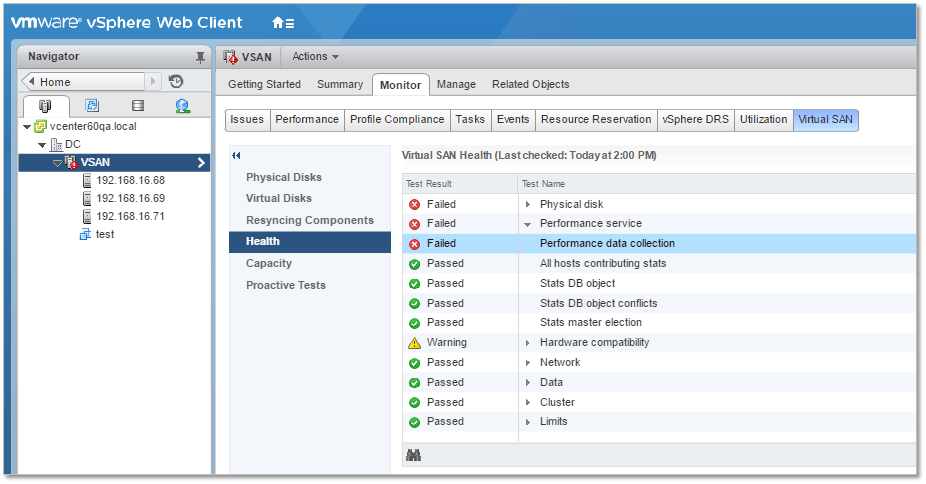Click the failed icon for Physical disk
The image size is (926, 484).
click(415, 204)
